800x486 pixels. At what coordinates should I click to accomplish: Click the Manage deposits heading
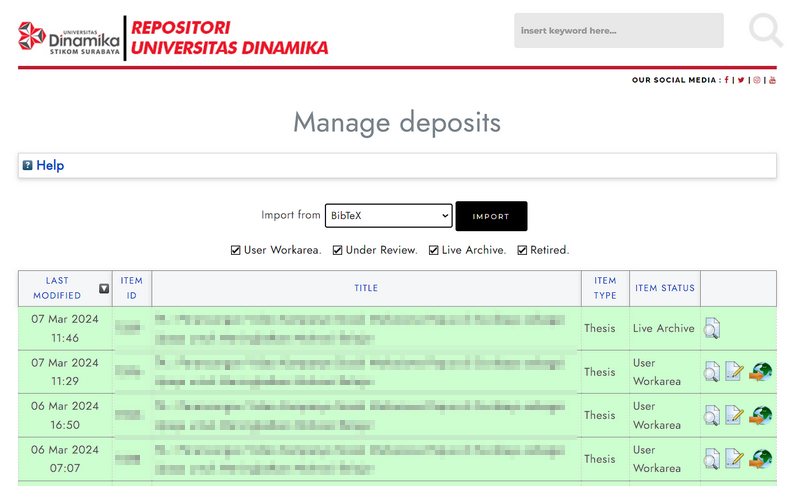397,123
